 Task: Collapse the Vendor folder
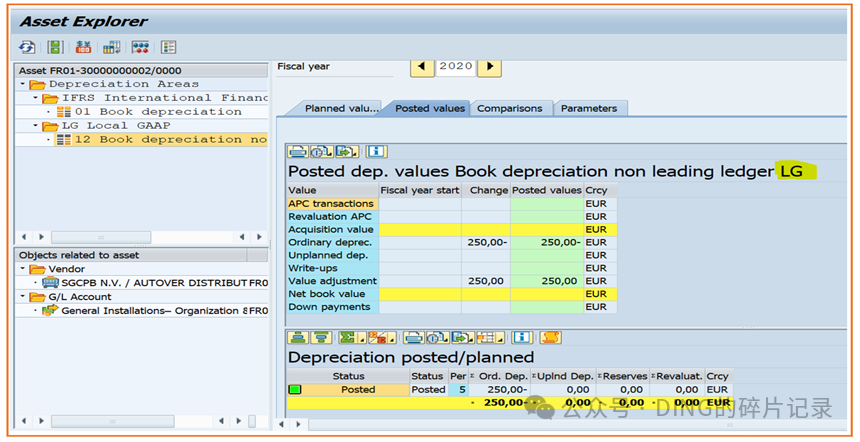22,269
